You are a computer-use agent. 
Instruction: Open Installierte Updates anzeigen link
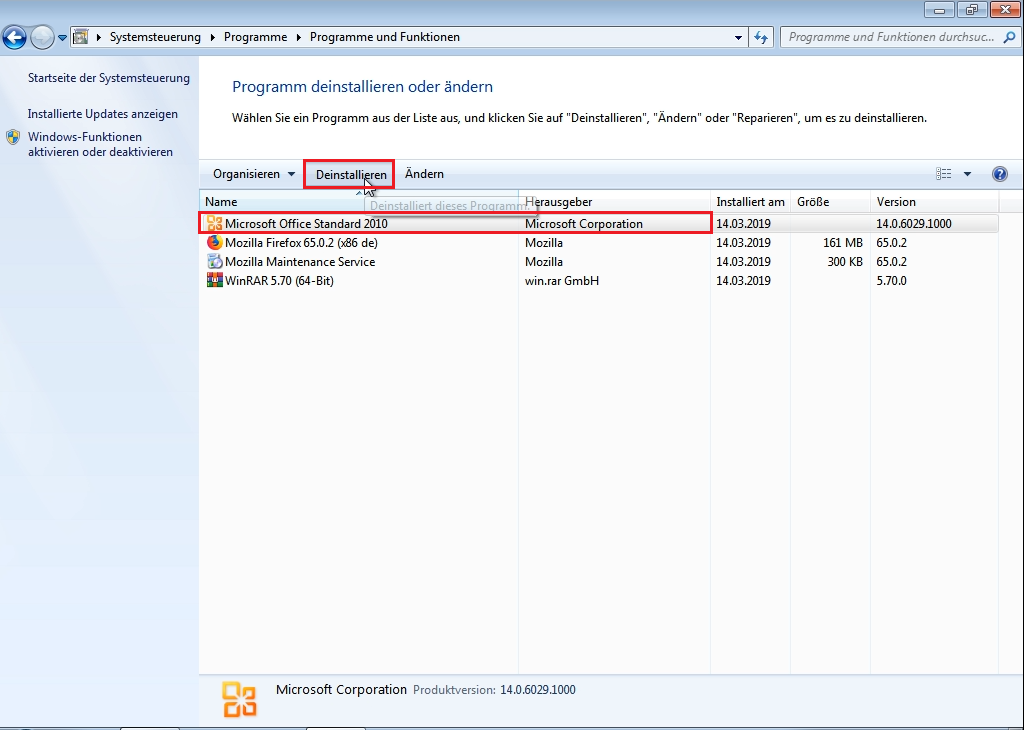(103, 114)
